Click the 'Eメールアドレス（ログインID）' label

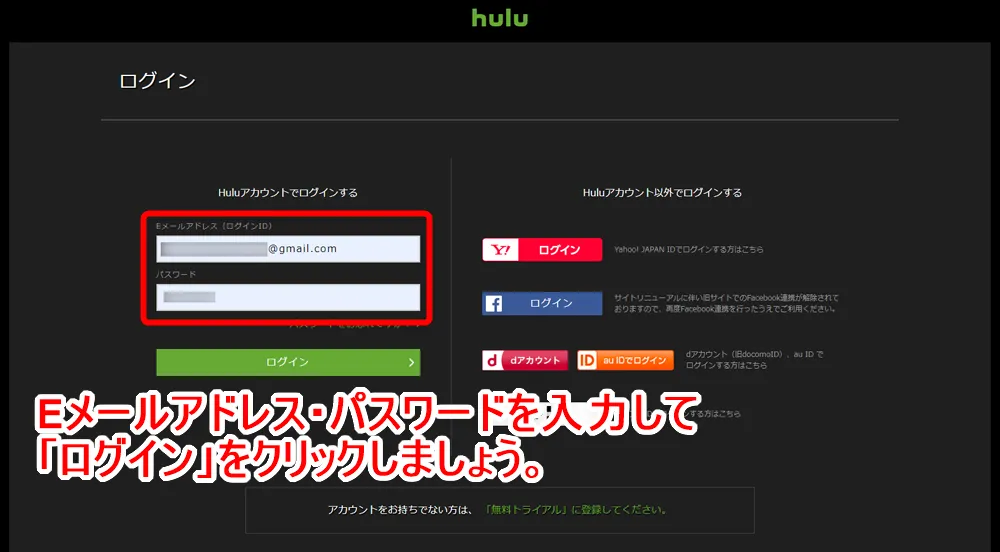pyautogui.click(x=214, y=226)
